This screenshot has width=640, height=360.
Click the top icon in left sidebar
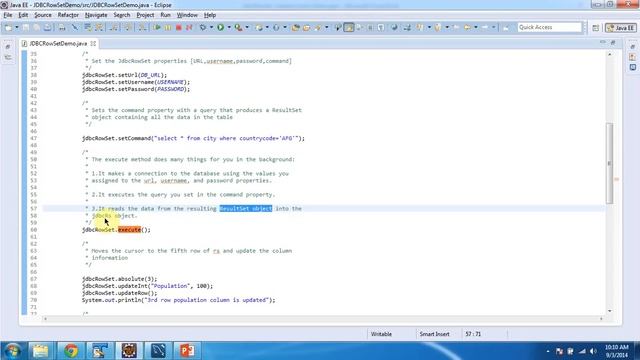(x=8, y=47)
